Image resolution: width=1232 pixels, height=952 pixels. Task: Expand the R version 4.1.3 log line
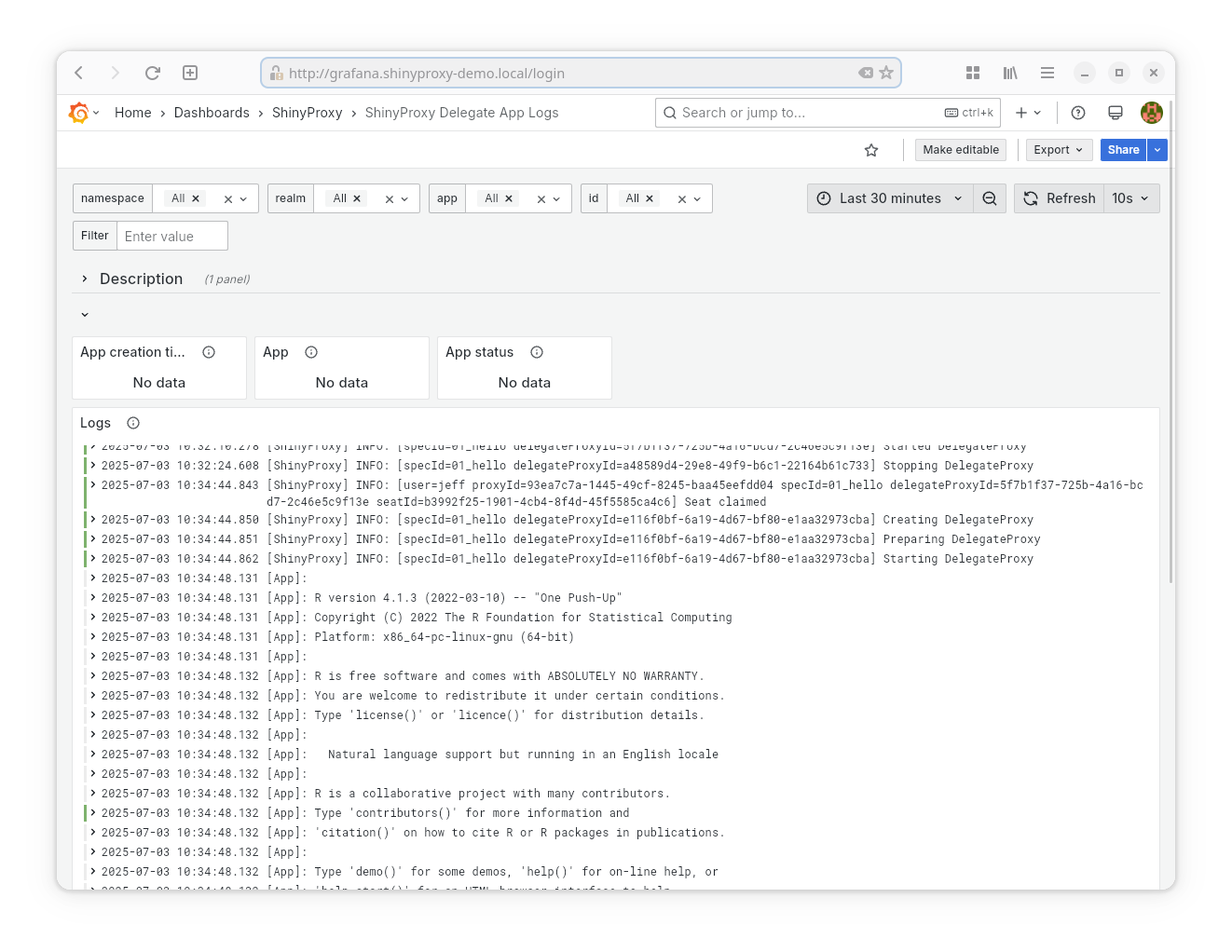93,597
